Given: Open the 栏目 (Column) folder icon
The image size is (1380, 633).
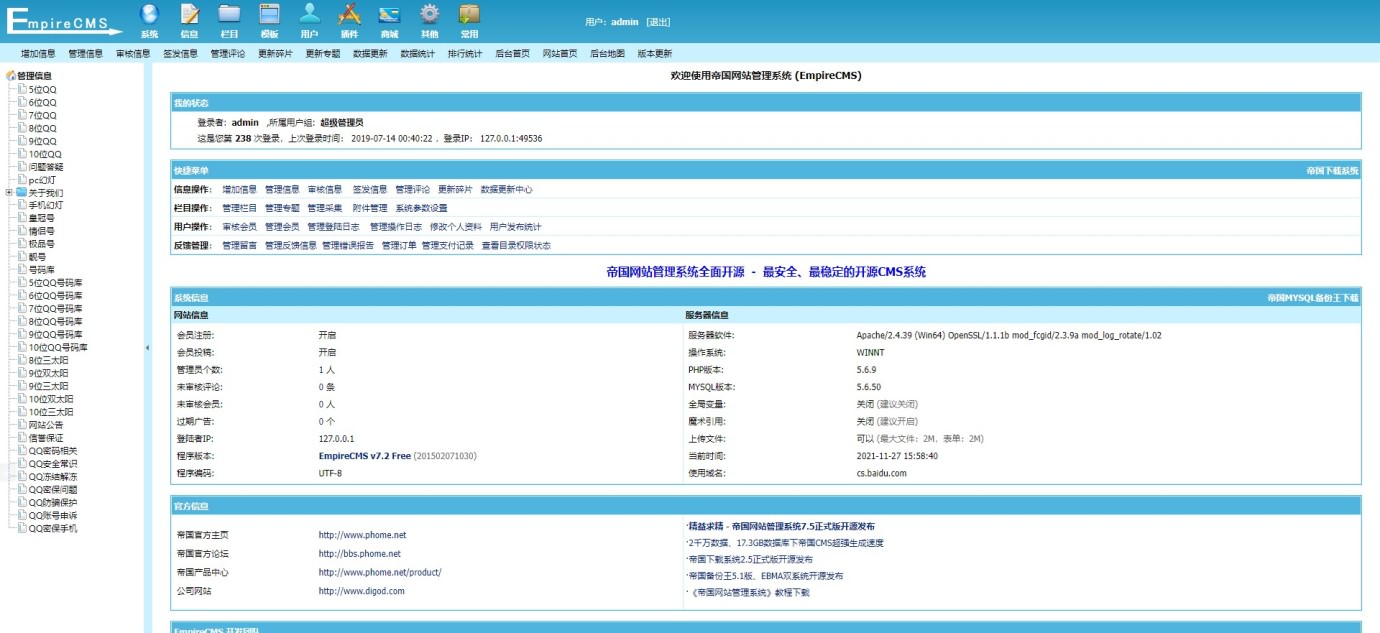Looking at the screenshot, I should (229, 14).
